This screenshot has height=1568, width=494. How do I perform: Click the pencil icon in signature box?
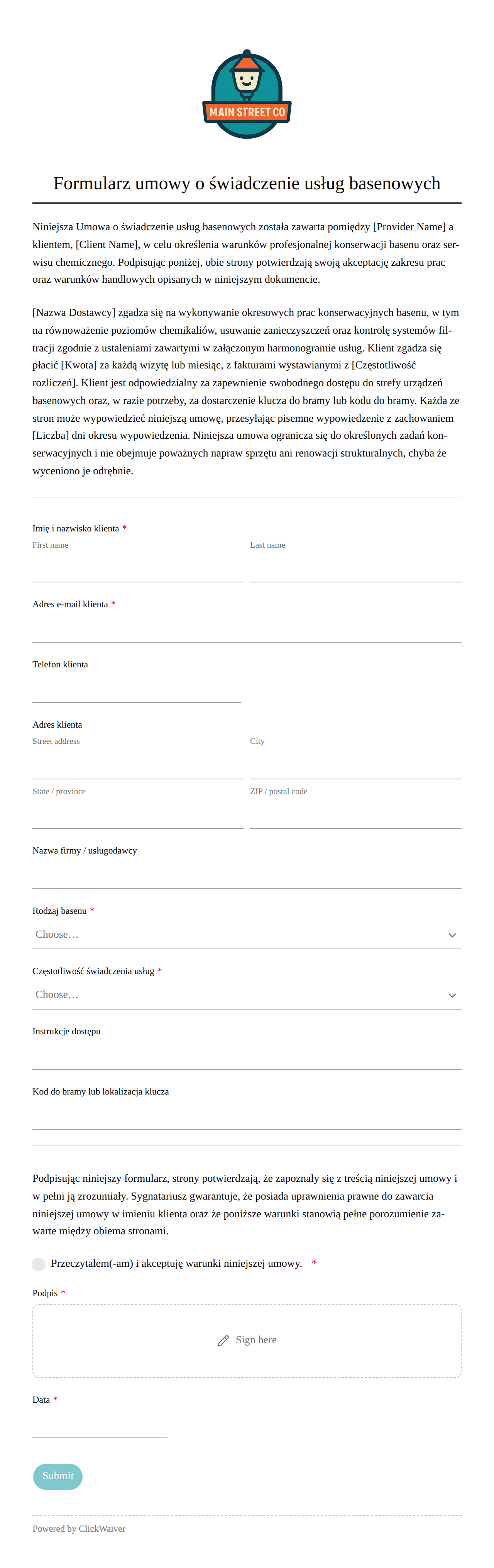223,1341
